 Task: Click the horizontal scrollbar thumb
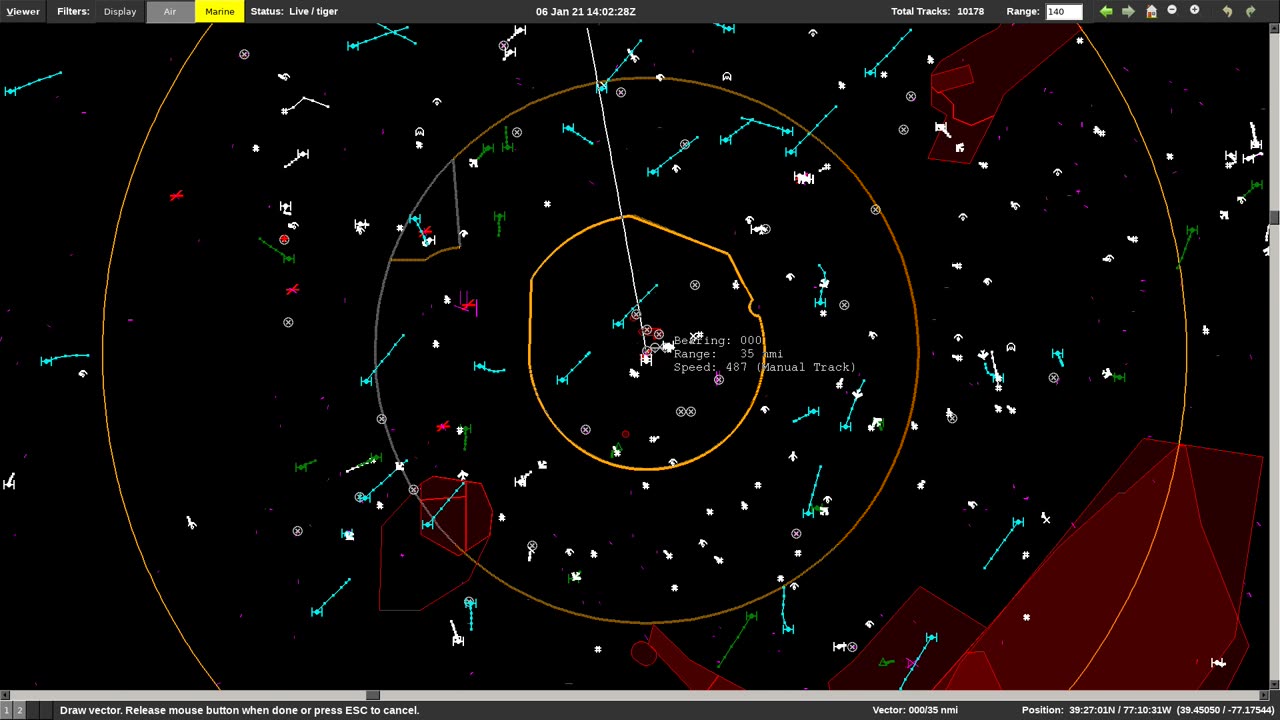372,695
